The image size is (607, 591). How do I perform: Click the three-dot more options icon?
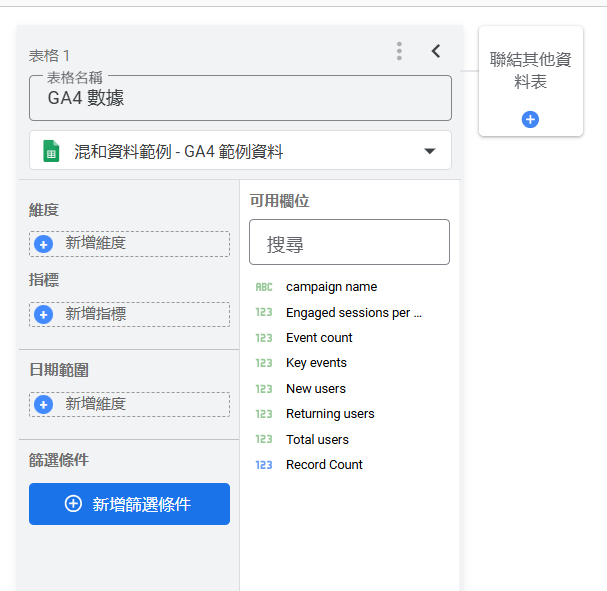point(399,51)
